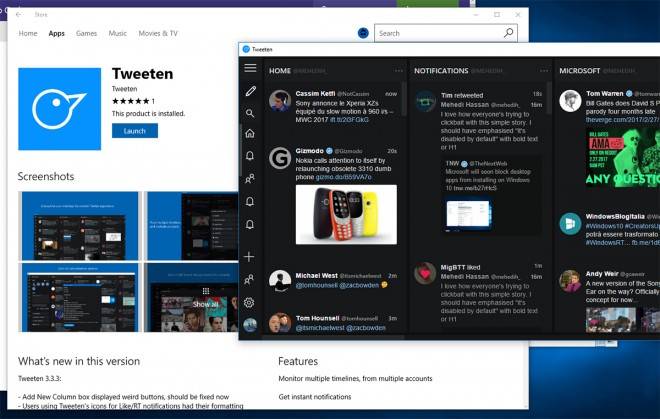Open Tweeten settings with the gear icon
The image size is (660, 419).
coord(249,302)
